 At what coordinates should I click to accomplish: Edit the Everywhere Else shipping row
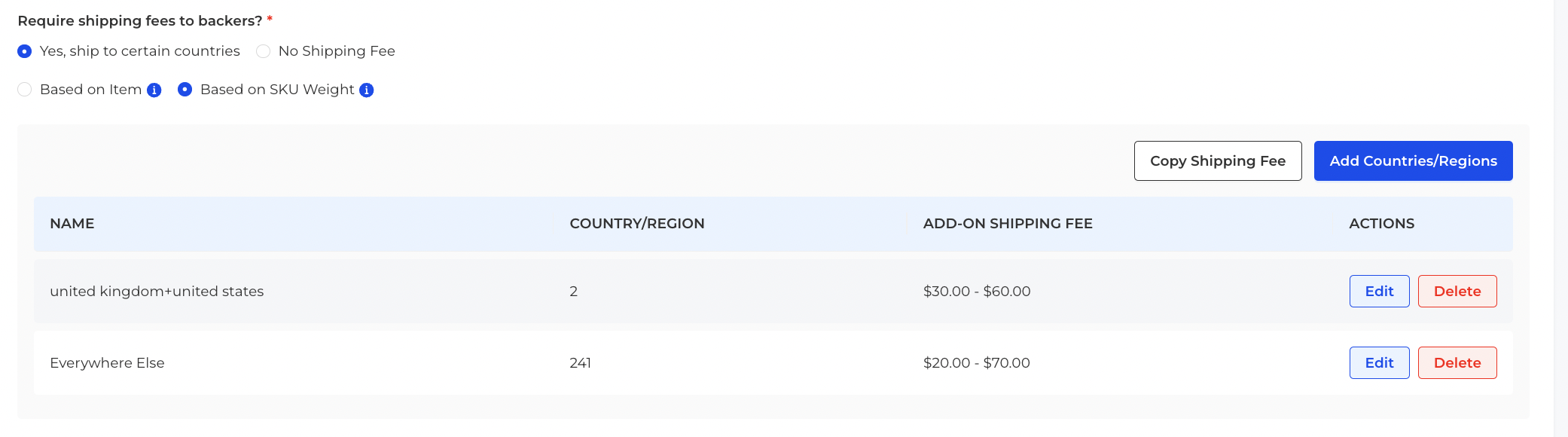[1380, 362]
